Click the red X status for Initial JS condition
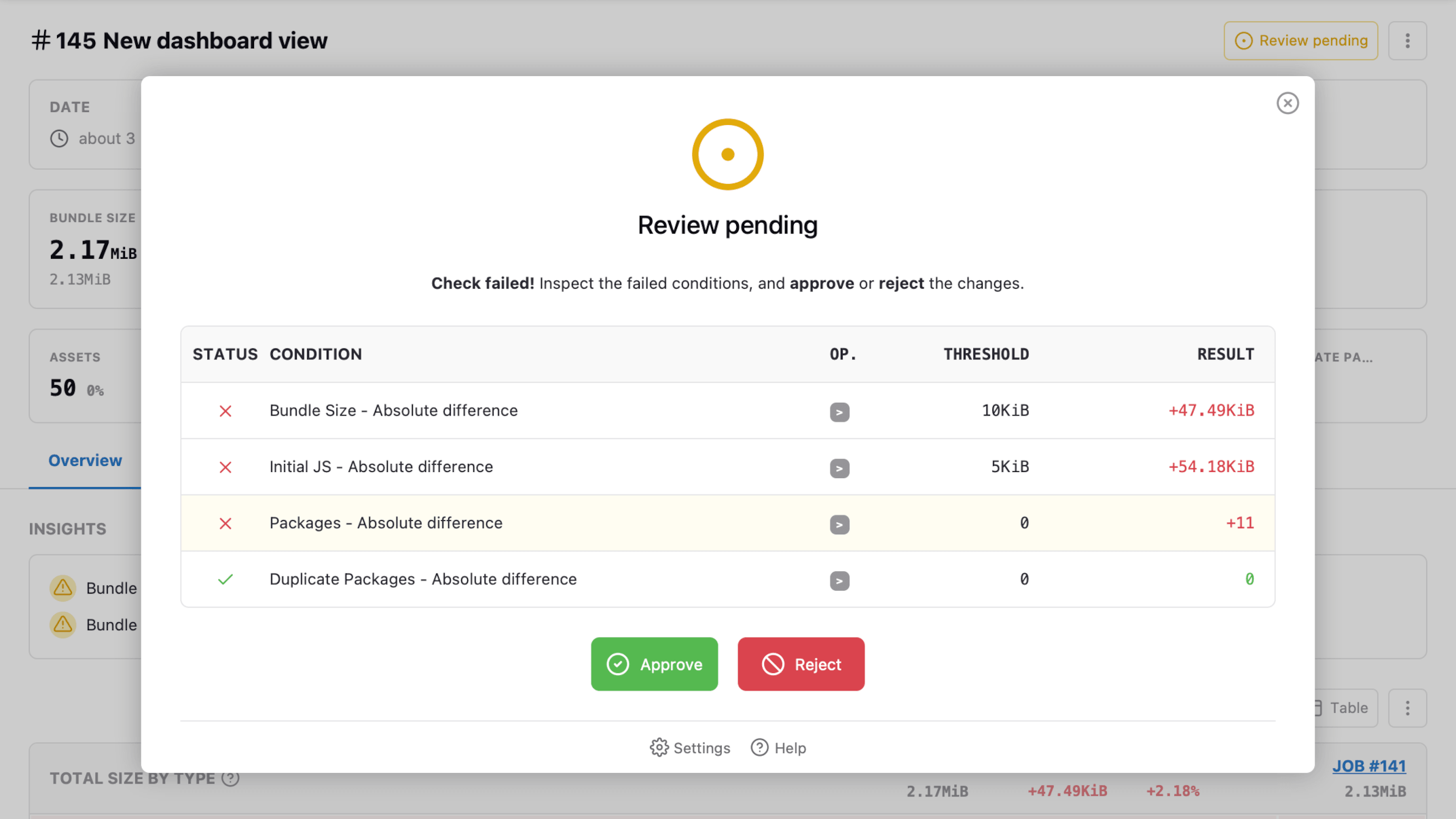Viewport: 1456px width, 819px height. click(225, 467)
